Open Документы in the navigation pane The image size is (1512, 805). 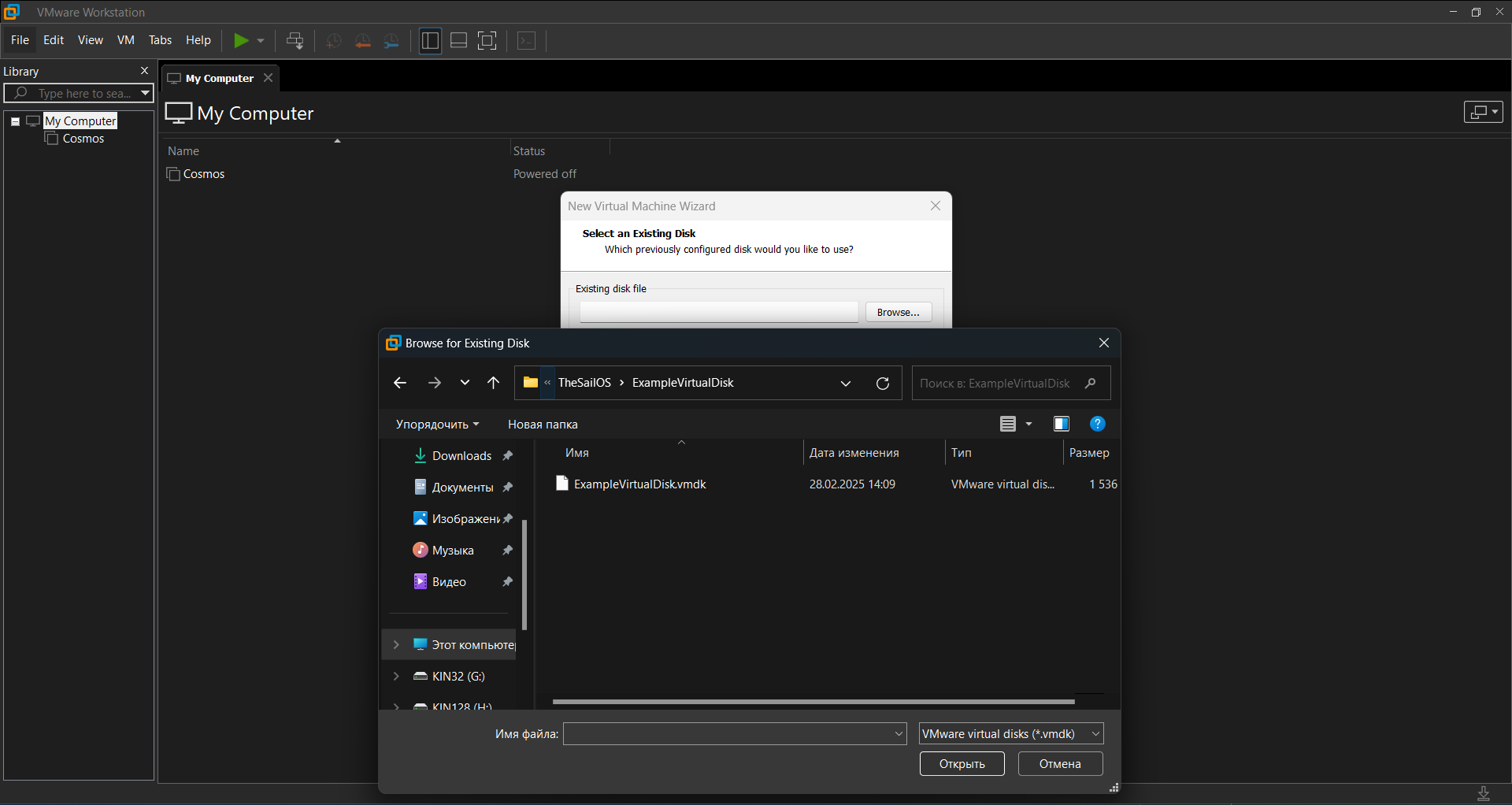462,488
